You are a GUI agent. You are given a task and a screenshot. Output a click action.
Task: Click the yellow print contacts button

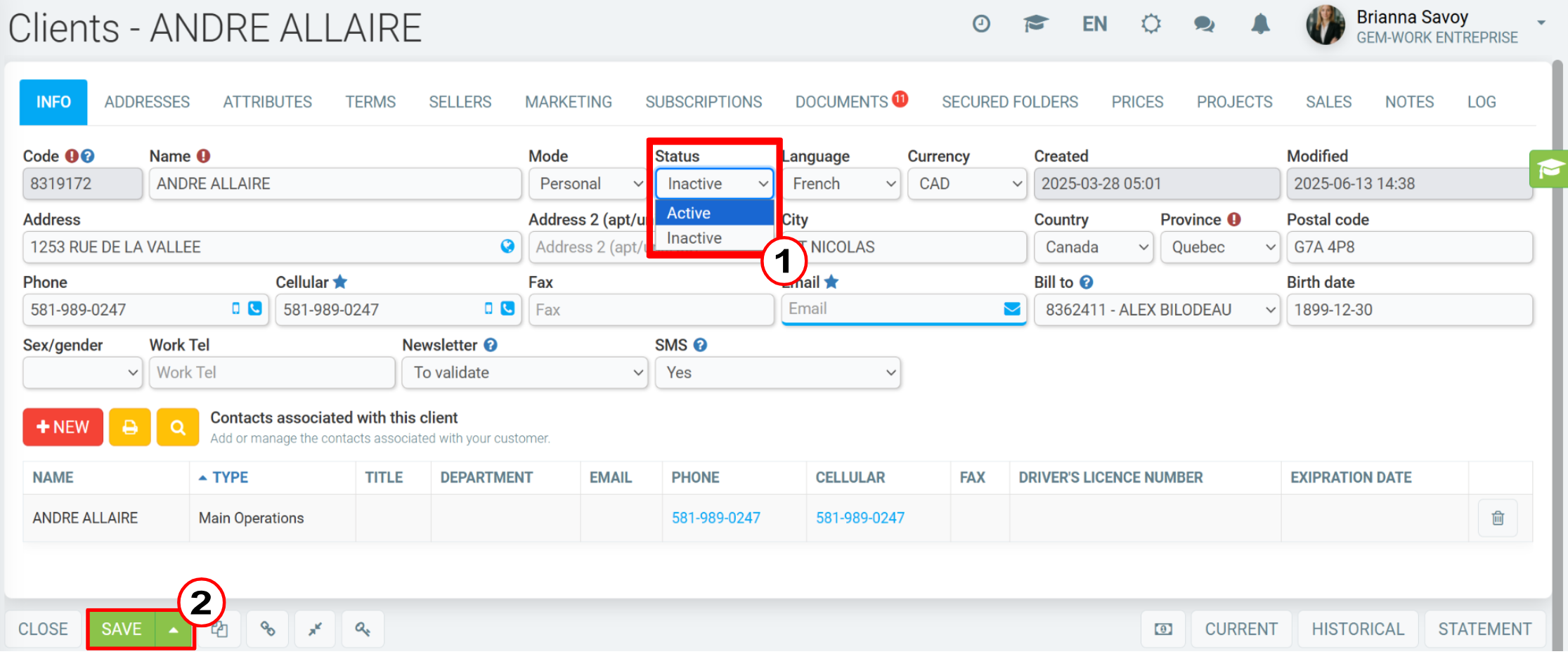[x=130, y=427]
